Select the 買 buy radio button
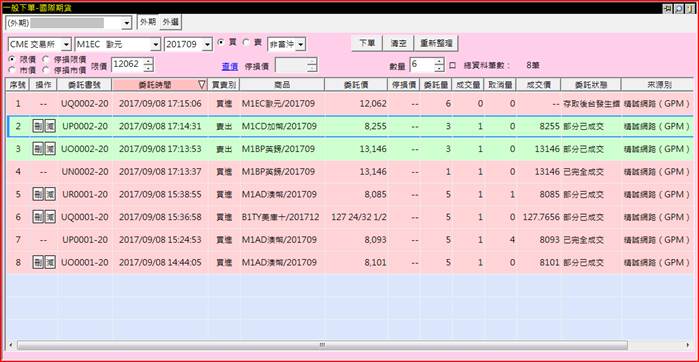 [221, 42]
